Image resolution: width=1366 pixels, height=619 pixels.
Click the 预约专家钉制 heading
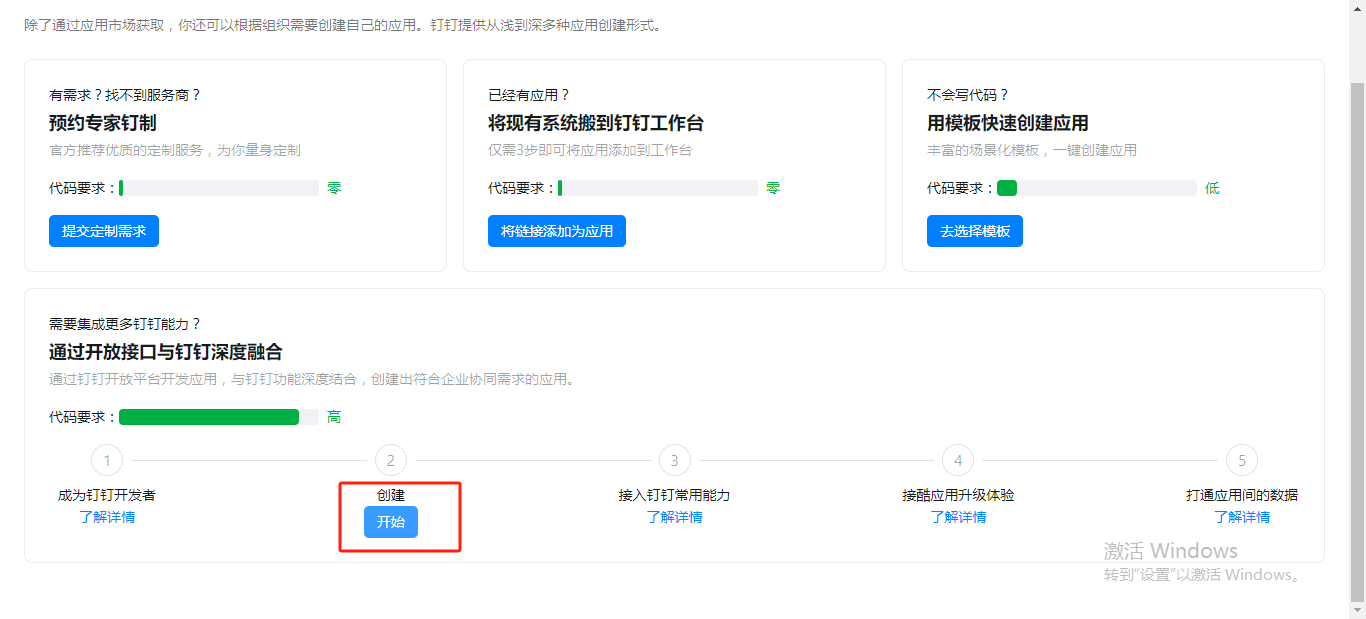tap(103, 123)
